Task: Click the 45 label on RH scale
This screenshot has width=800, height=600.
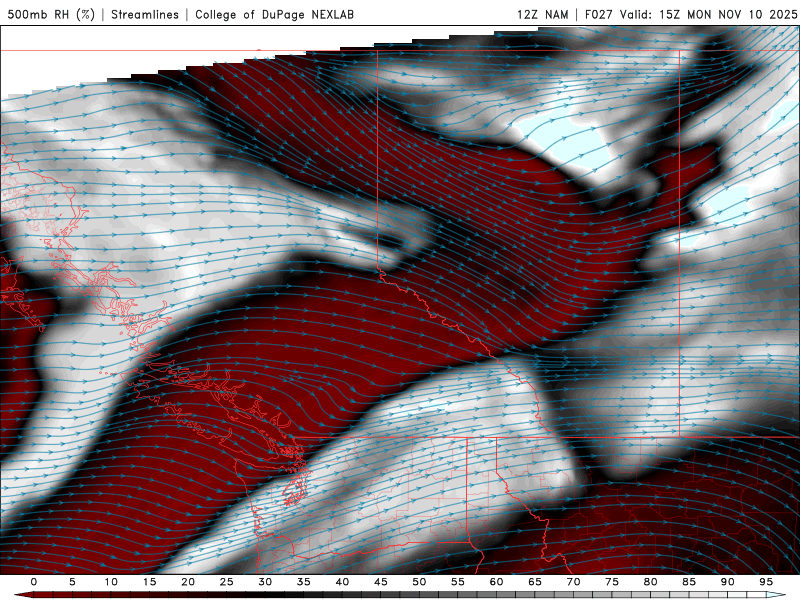Action: click(381, 582)
